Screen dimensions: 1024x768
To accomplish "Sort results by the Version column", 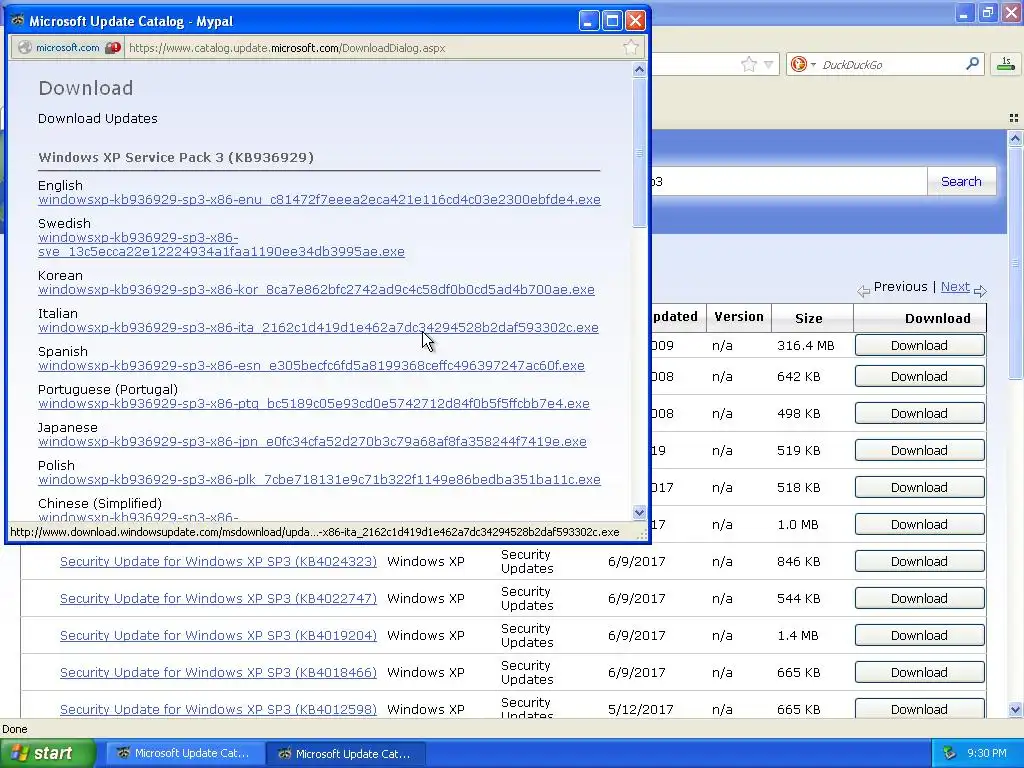I will (739, 317).
